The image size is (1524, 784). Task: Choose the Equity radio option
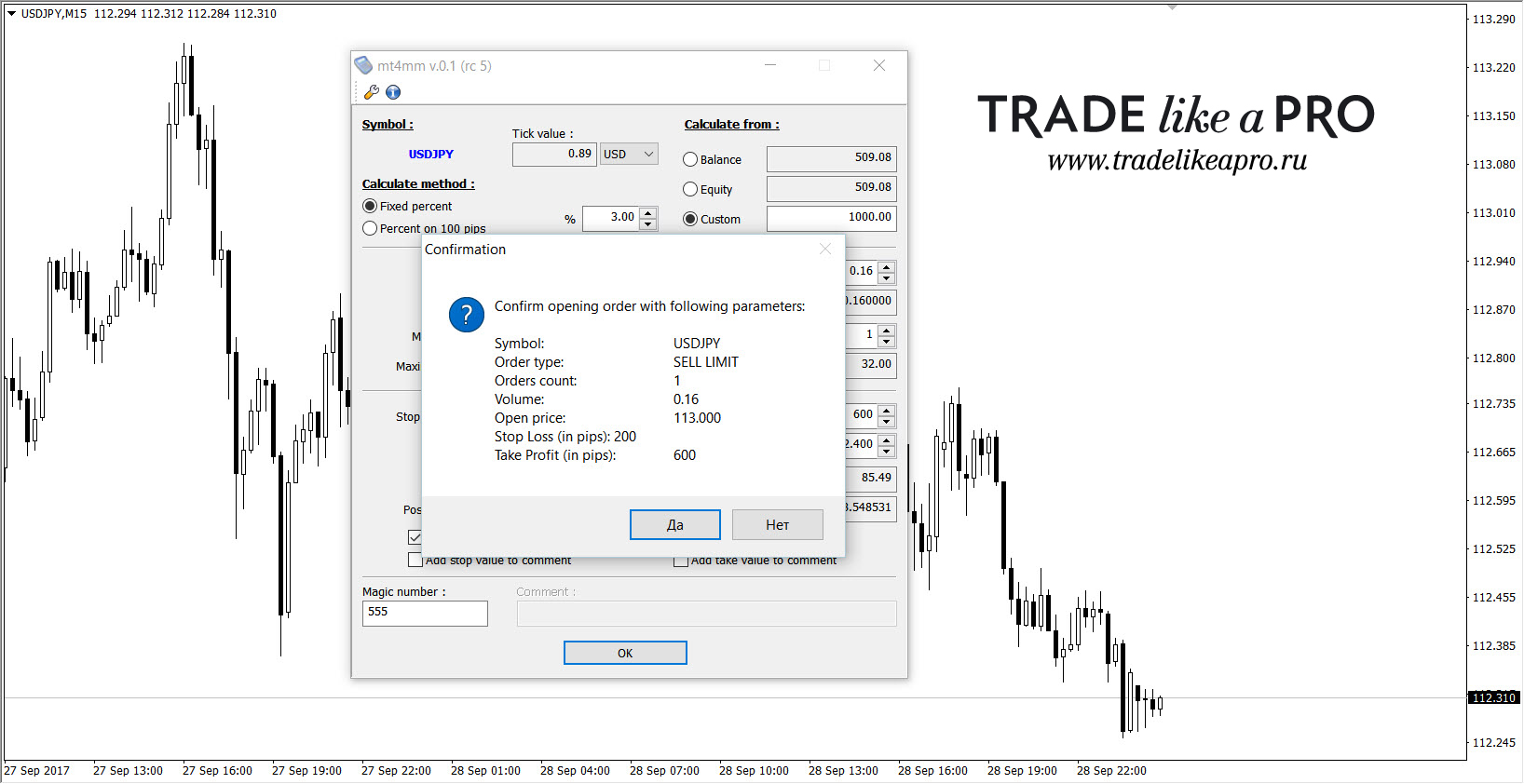coord(690,189)
